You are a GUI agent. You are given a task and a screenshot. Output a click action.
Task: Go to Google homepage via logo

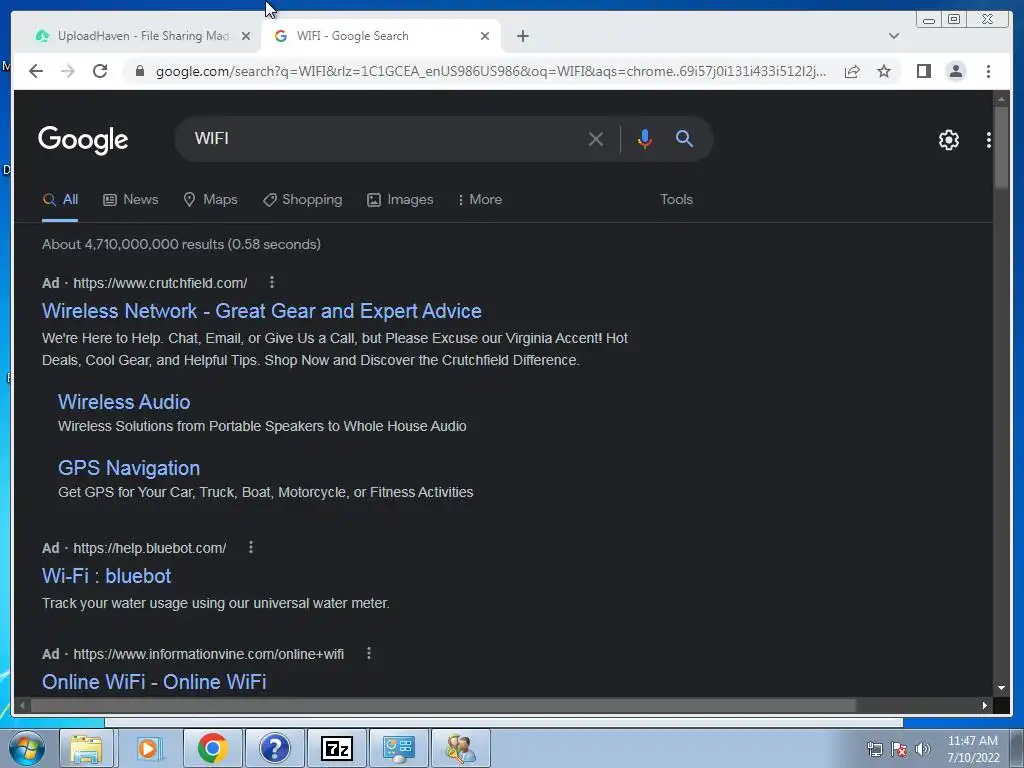(83, 140)
